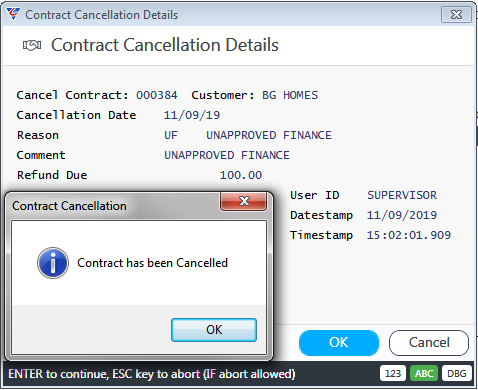Click the handshake icon beside the heading
This screenshot has width=478, height=390.
pyautogui.click(x=32, y=45)
